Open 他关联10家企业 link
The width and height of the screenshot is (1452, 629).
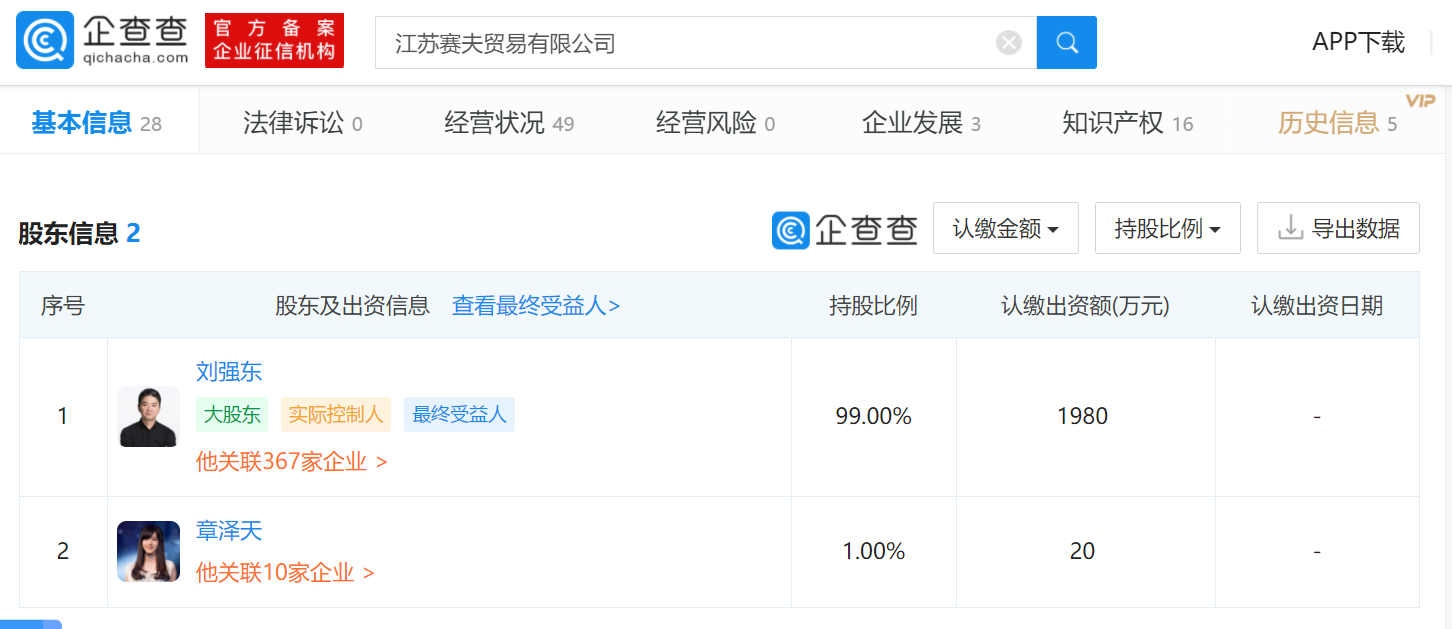[285, 573]
